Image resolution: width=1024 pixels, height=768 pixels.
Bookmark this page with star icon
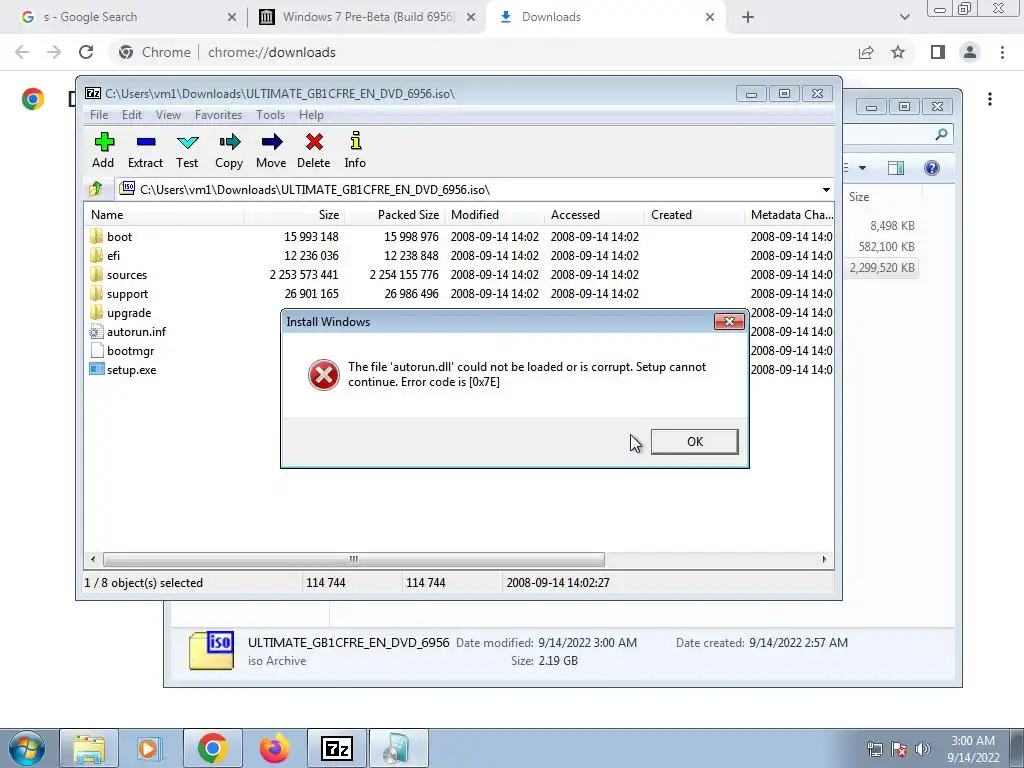point(898,52)
